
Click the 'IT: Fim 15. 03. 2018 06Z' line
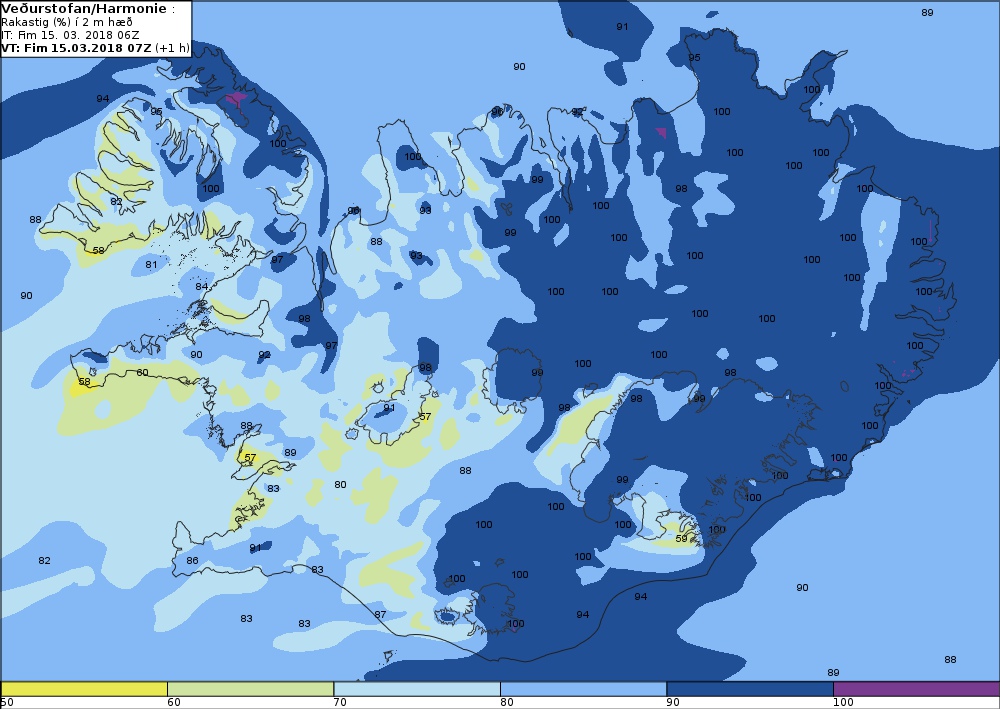[x=70, y=35]
